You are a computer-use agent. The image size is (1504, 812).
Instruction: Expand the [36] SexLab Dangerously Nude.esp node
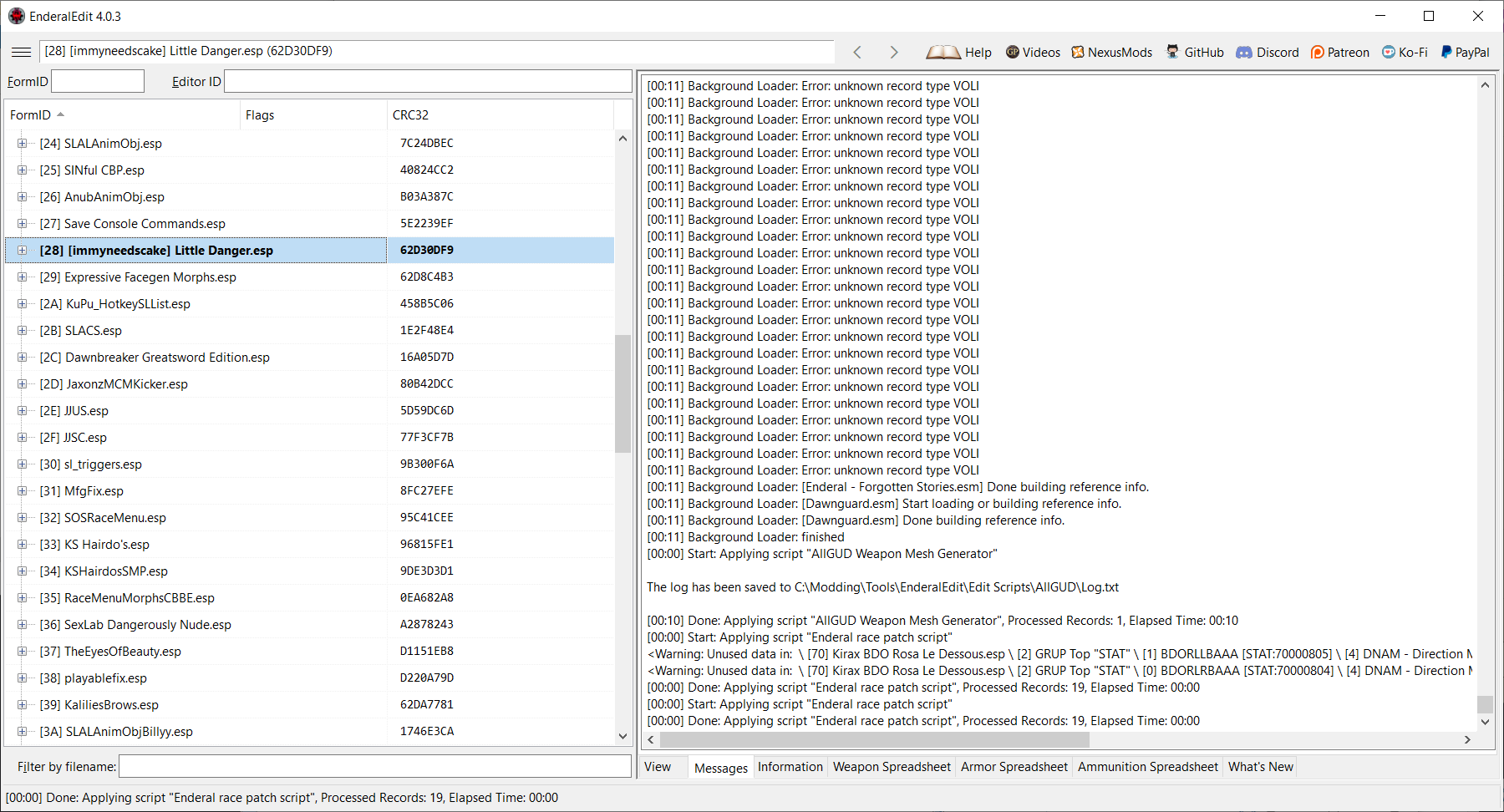tap(23, 624)
